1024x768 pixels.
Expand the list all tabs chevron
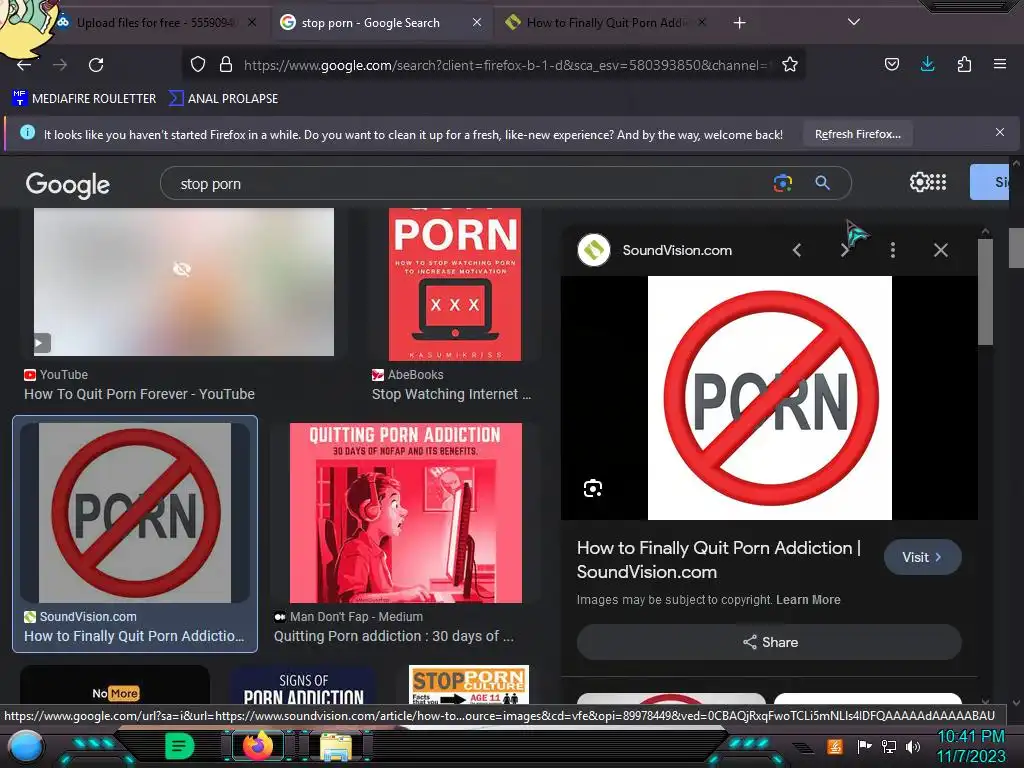coord(854,22)
